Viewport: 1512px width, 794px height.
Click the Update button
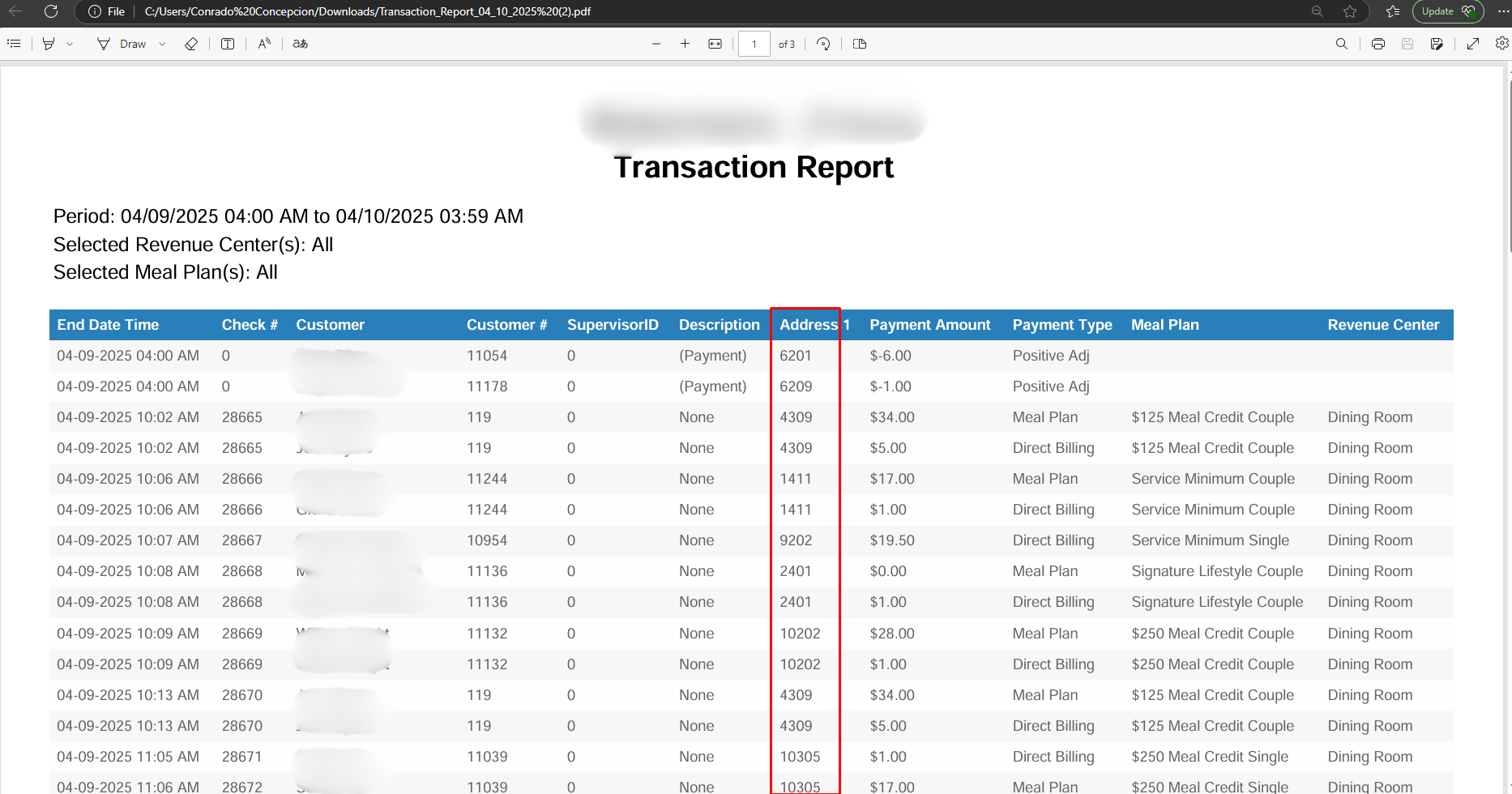coord(1448,11)
